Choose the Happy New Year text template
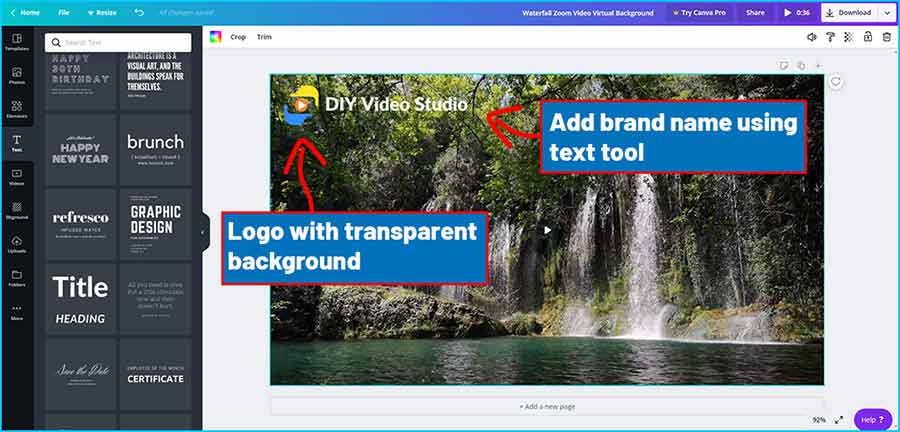Viewport: 900px width, 432px height. (80, 149)
